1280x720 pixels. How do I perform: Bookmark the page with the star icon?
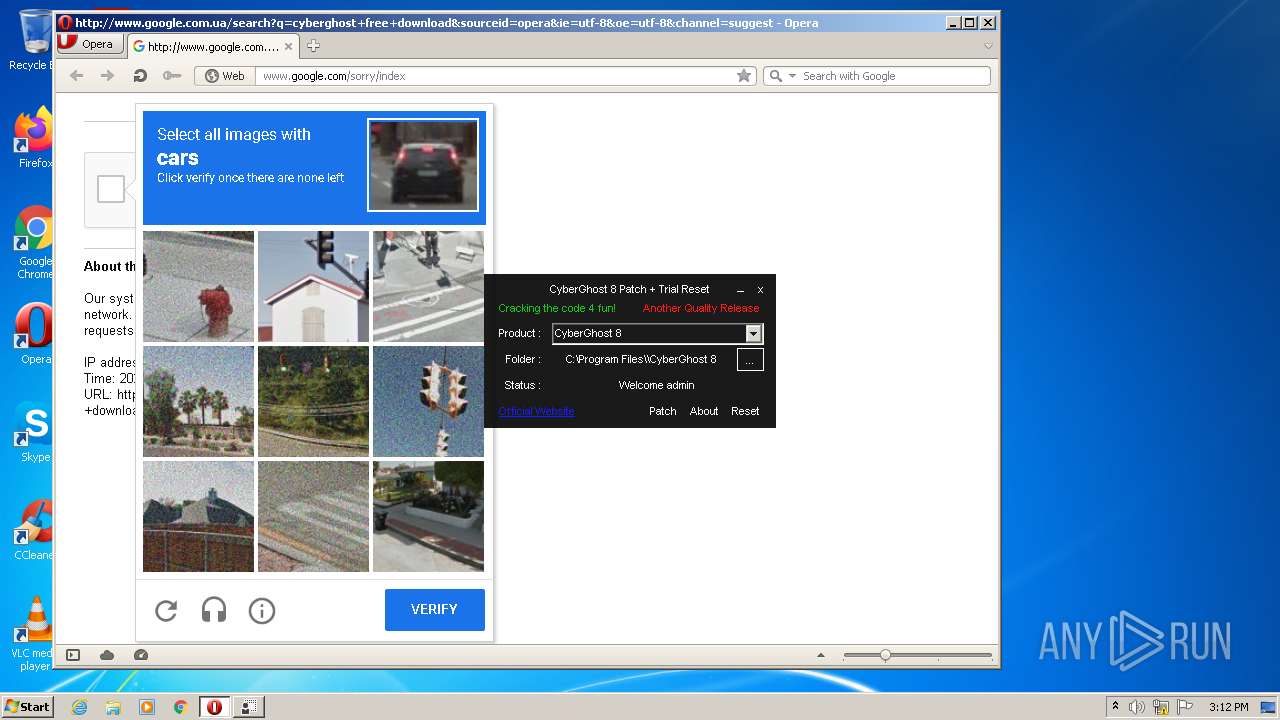tap(744, 76)
